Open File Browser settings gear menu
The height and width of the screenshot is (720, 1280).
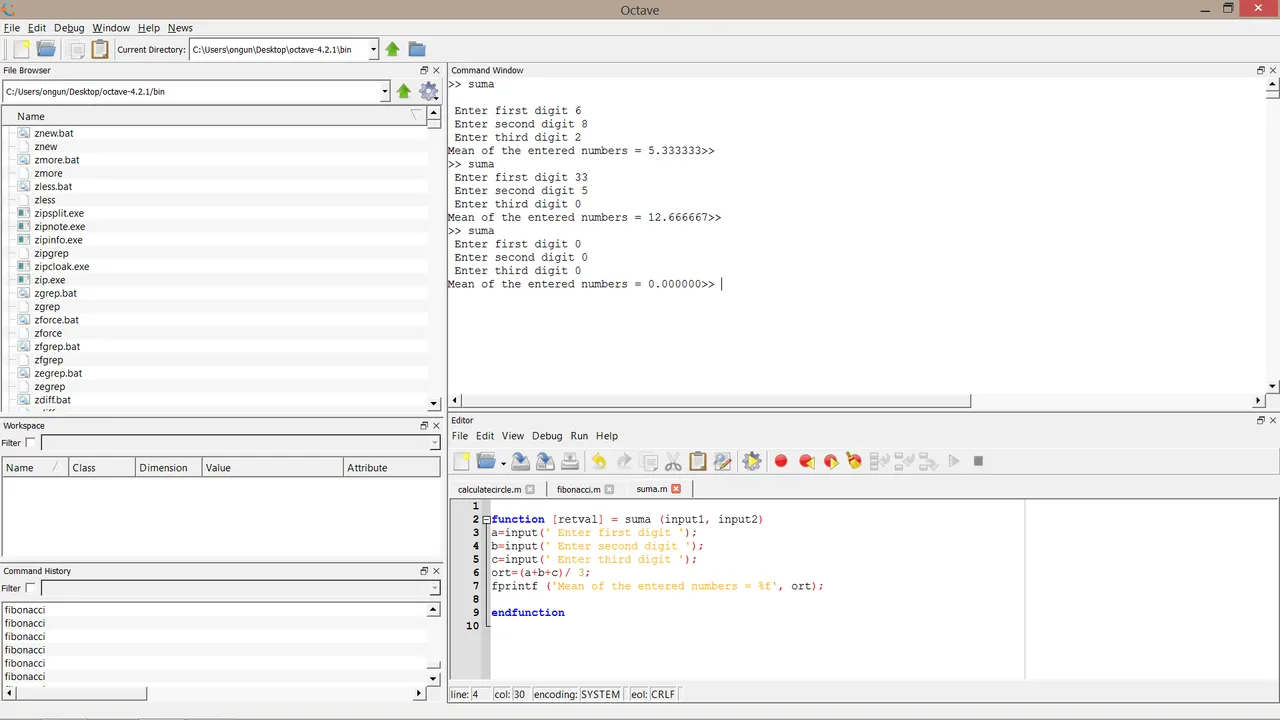(x=429, y=91)
